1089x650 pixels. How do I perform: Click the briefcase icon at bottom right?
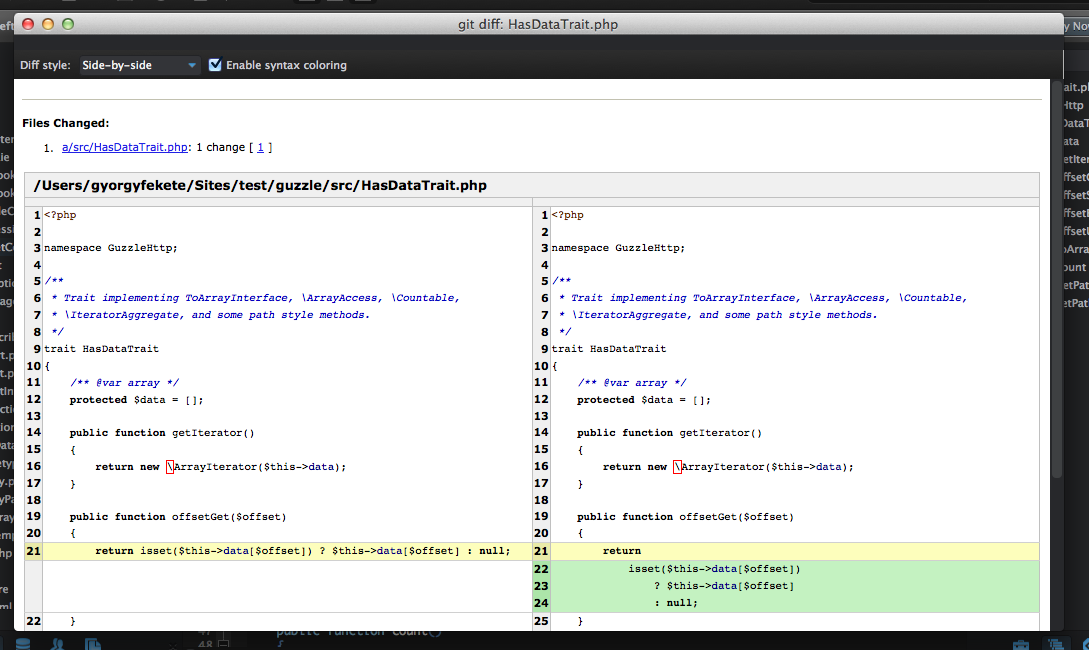(1020, 643)
